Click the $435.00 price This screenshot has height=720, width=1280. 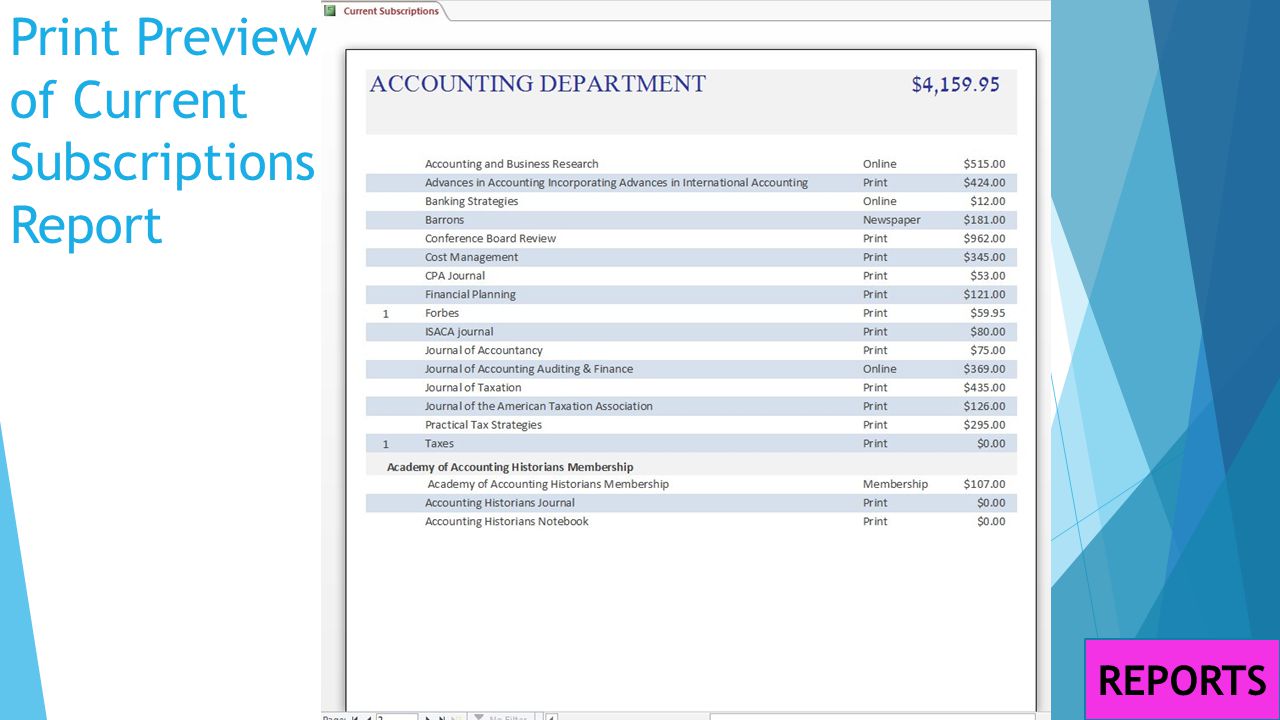click(984, 388)
